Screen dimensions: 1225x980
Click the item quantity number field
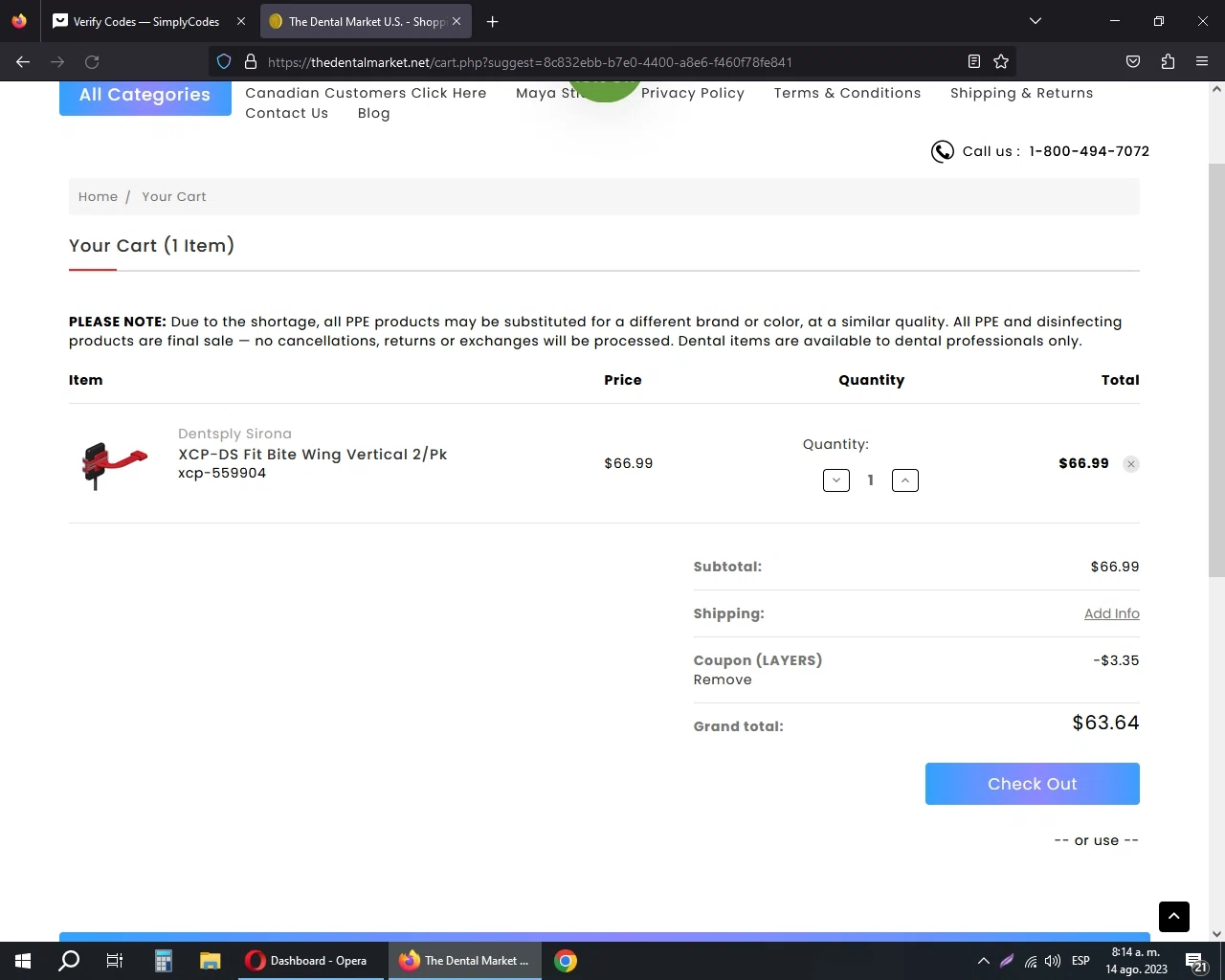[871, 480]
